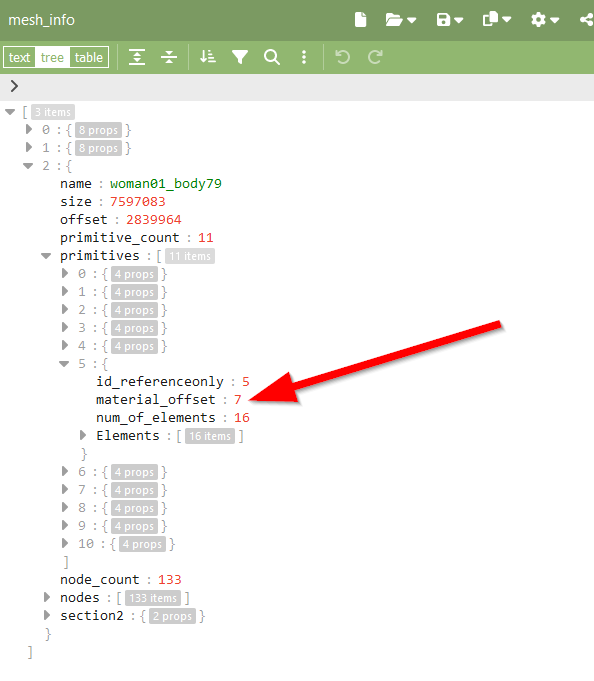This screenshot has height=681, width=594.
Task: Expand primitive 7
Action: 65,489
